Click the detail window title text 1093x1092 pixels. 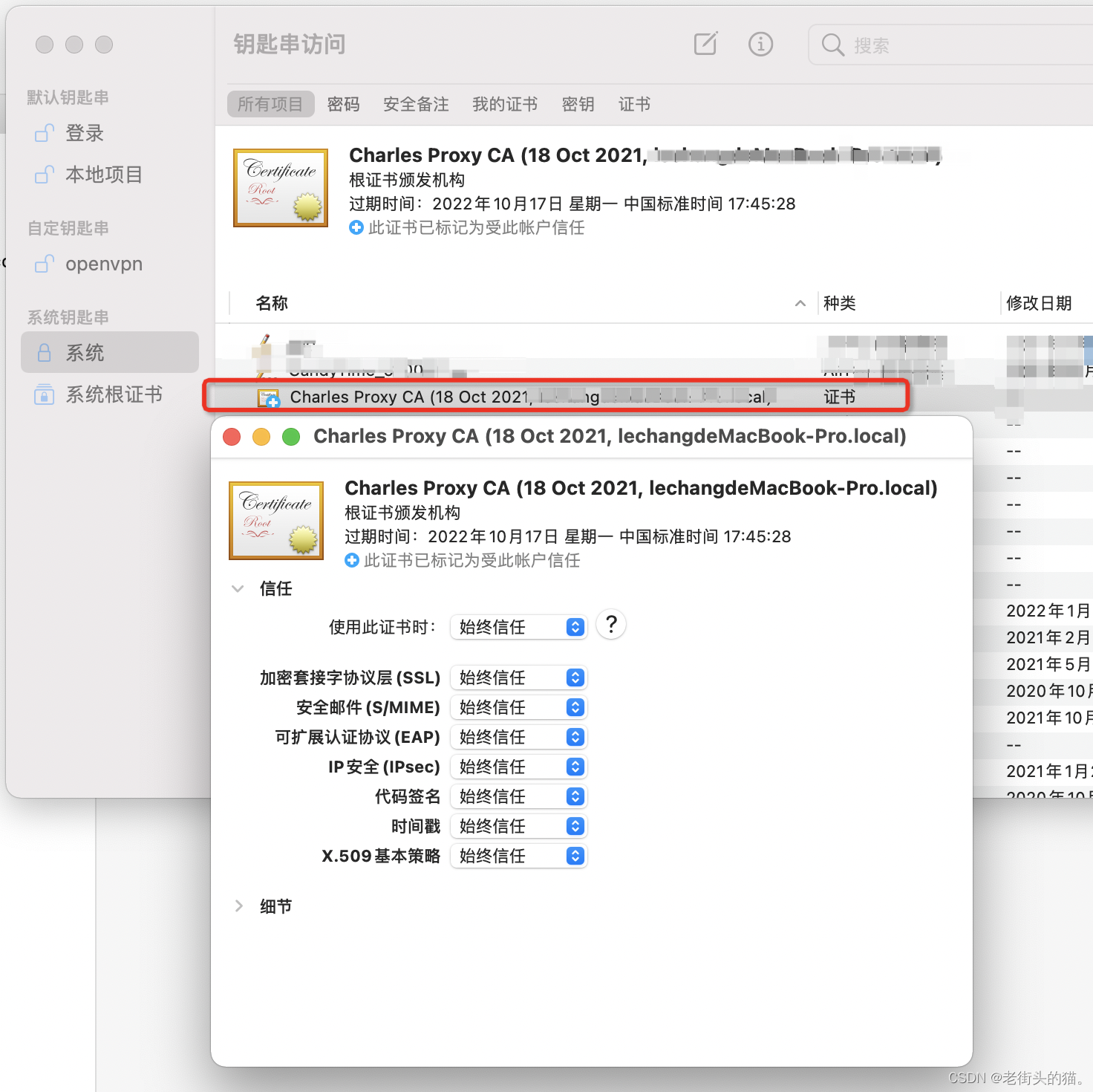coord(610,436)
